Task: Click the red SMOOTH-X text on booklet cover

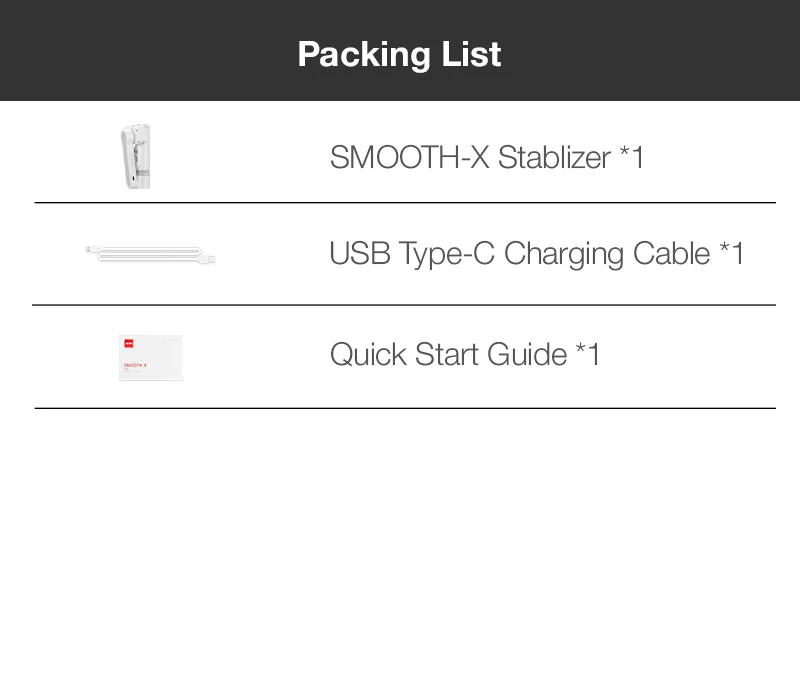Action: pyautogui.click(x=135, y=366)
